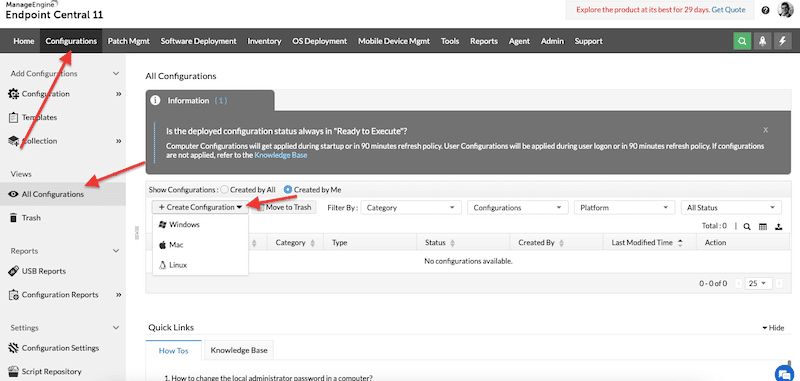Open the Platform filter dropdown

click(x=623, y=208)
